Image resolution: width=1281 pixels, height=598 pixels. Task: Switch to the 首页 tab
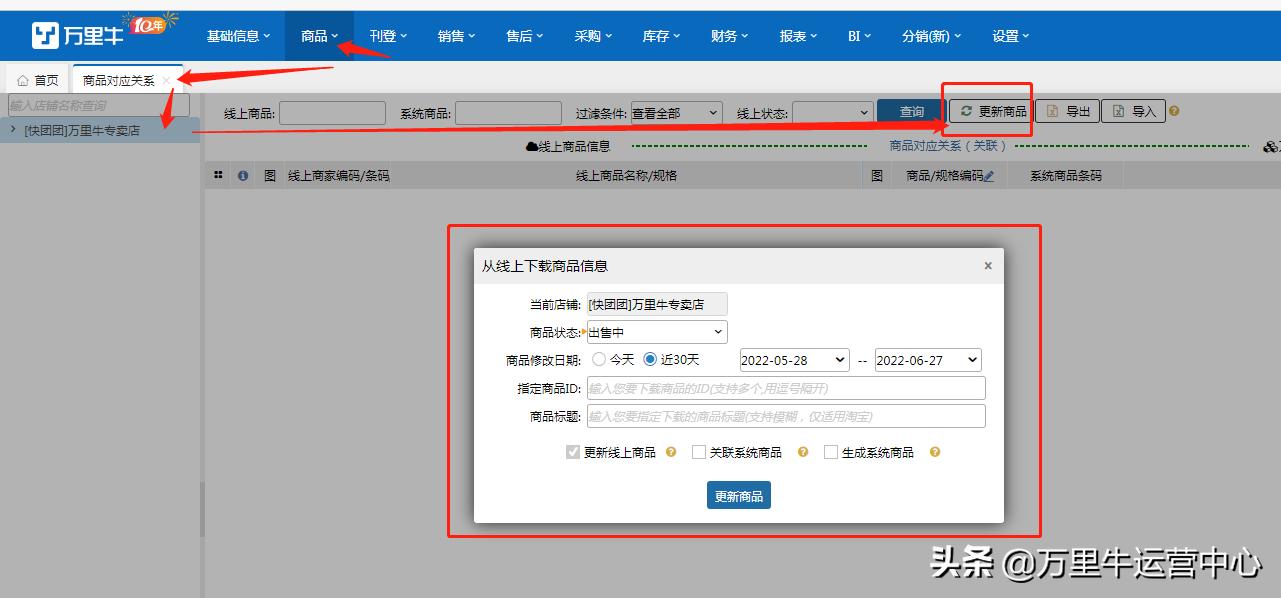[38, 78]
